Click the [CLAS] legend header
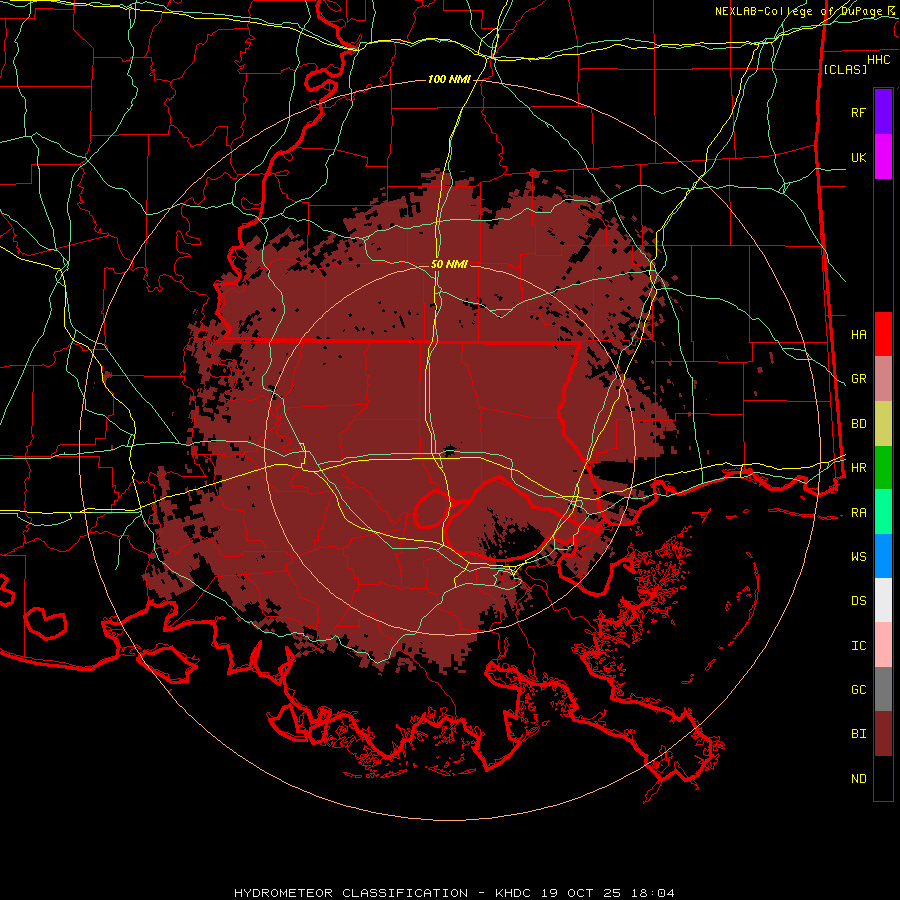 (x=845, y=69)
